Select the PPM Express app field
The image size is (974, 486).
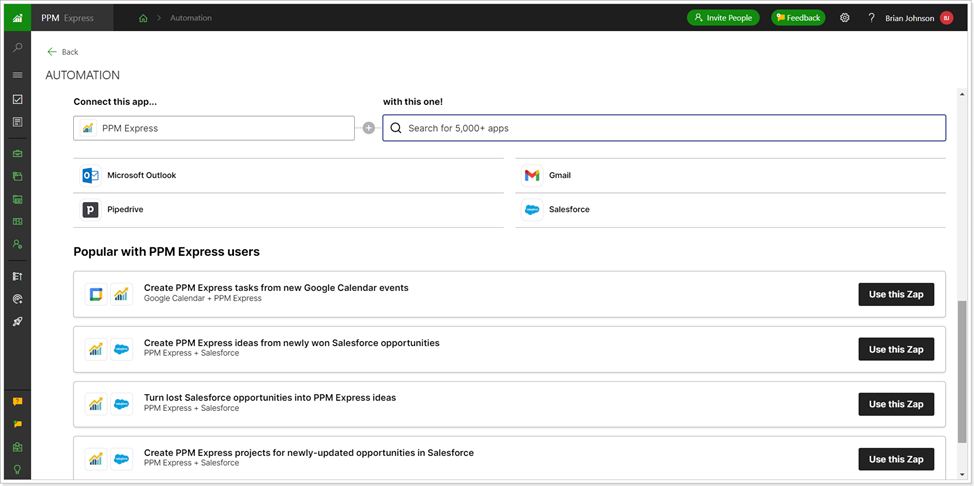tap(214, 128)
